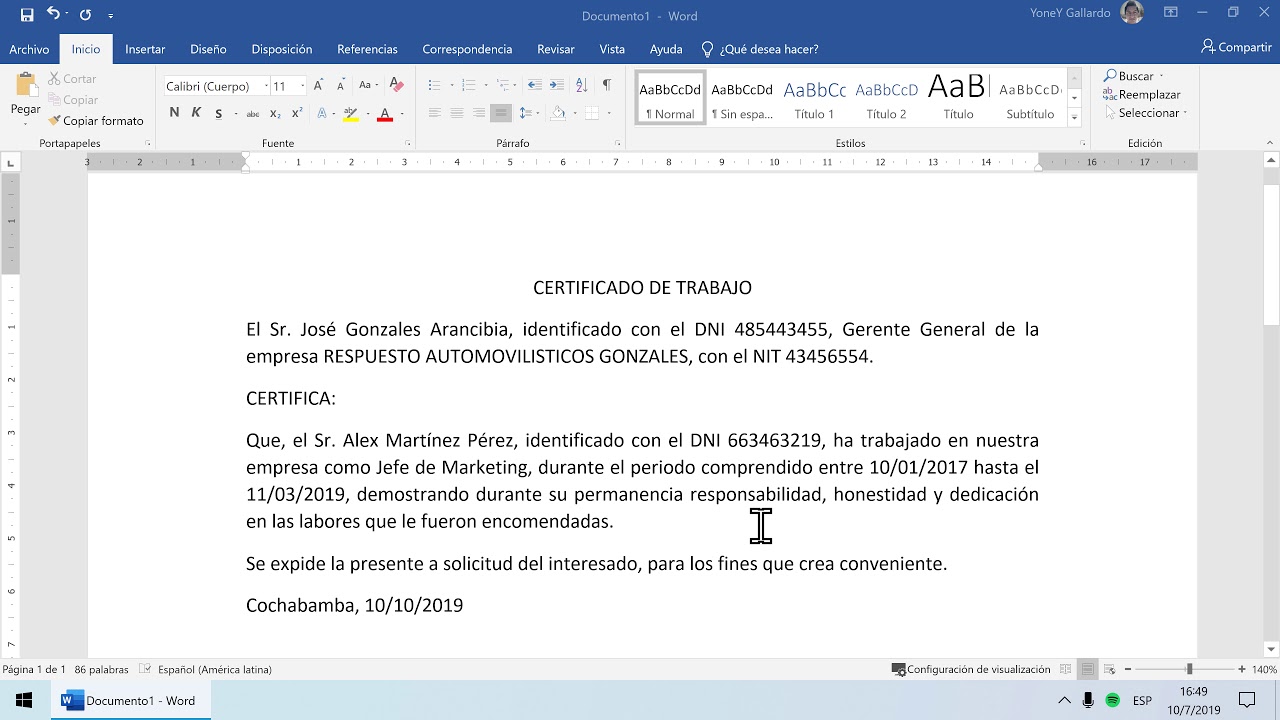This screenshot has height=720, width=1280.
Task: Click the clear formatting eraser icon
Action: pyautogui.click(x=396, y=86)
